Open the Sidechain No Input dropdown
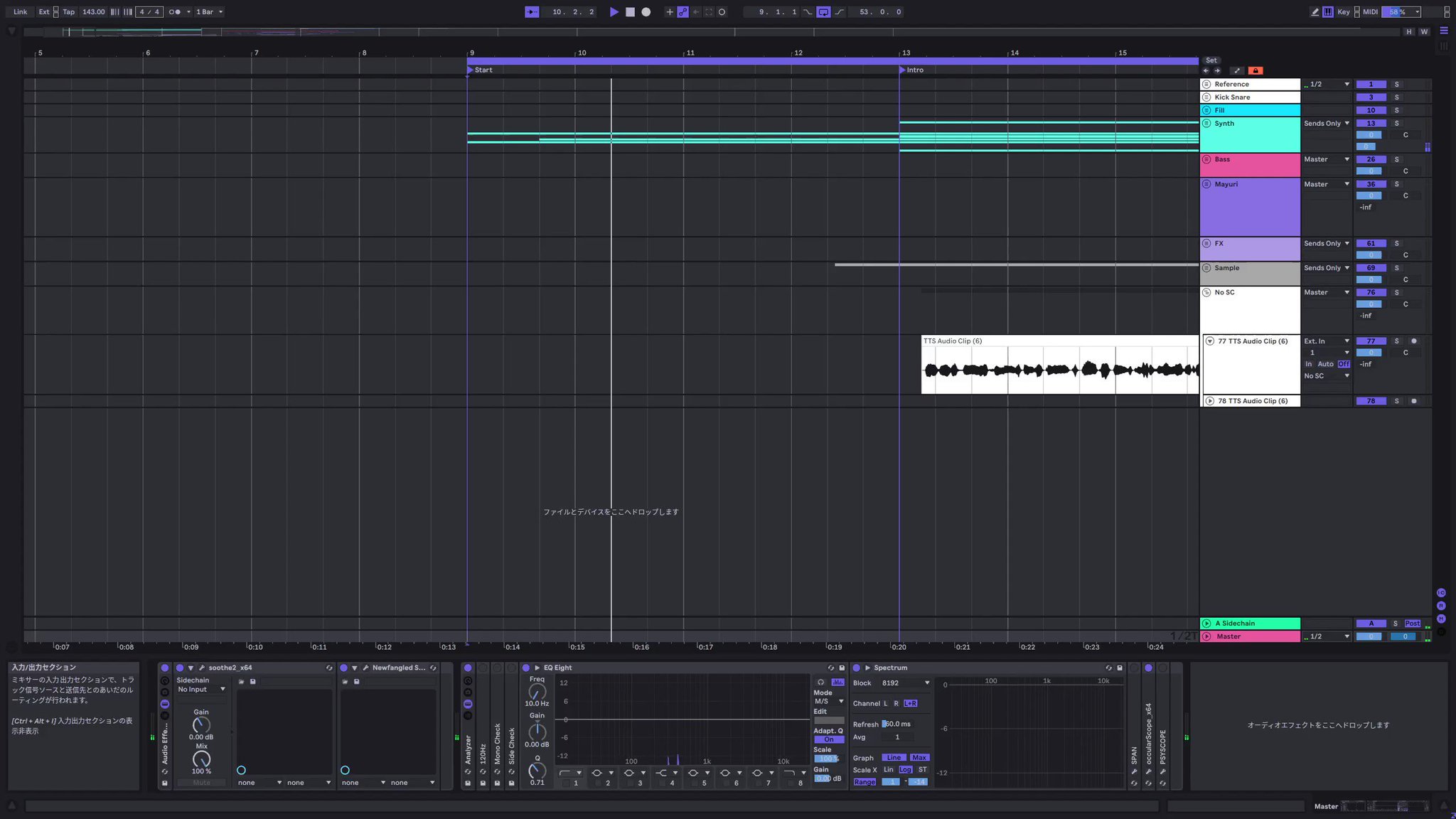This screenshot has height=819, width=1456. point(201,690)
